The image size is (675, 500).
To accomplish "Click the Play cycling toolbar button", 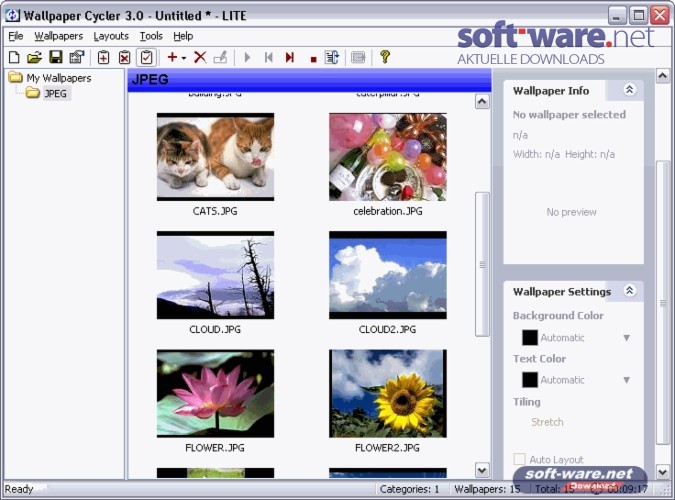I will [x=247, y=57].
